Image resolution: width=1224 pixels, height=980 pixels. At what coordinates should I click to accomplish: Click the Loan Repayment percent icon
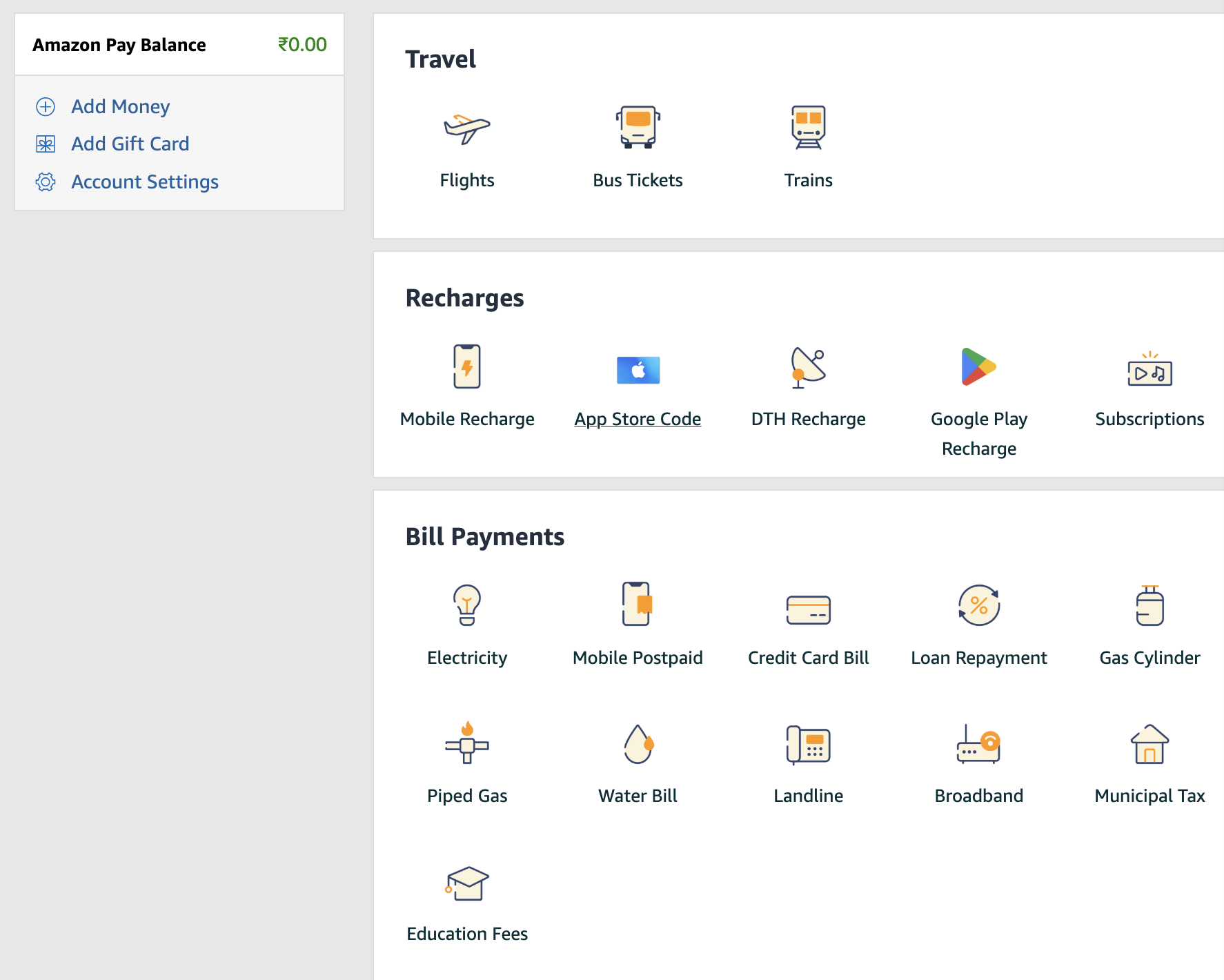click(979, 605)
